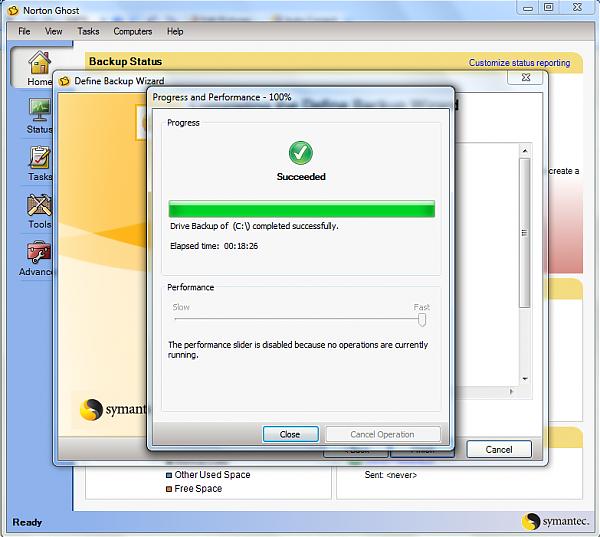Click the 'Sent: <never>' text

coord(390,475)
